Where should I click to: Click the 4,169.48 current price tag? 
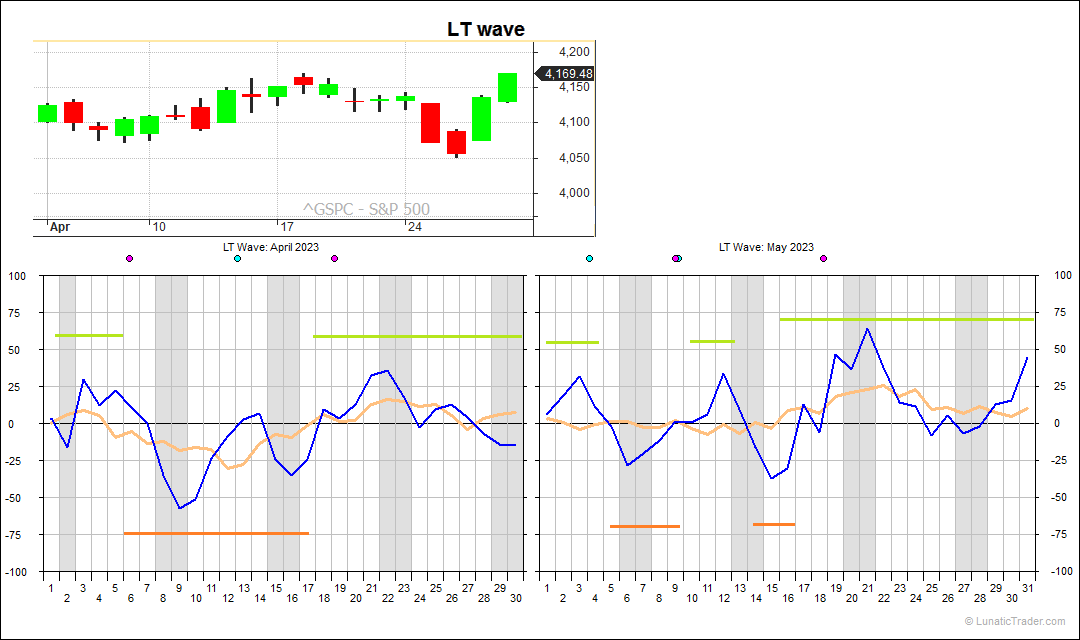click(x=567, y=73)
